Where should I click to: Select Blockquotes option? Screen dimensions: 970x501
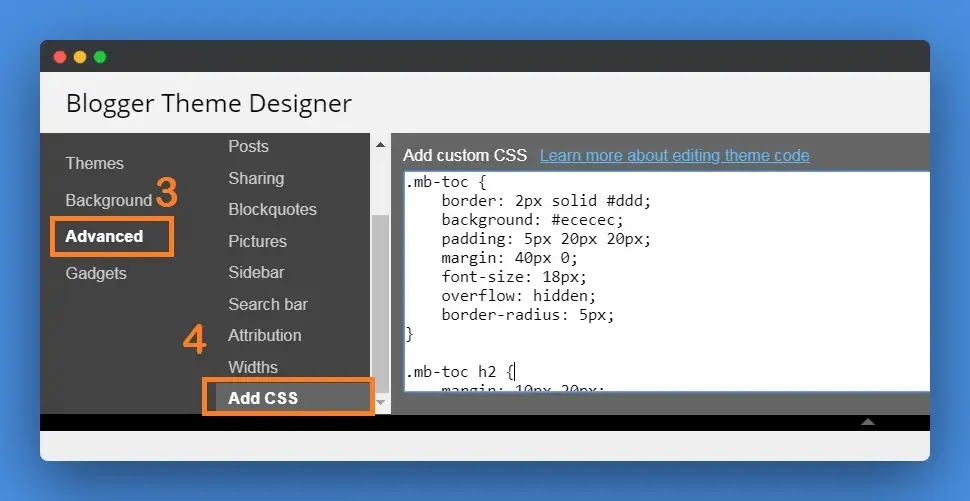point(272,210)
